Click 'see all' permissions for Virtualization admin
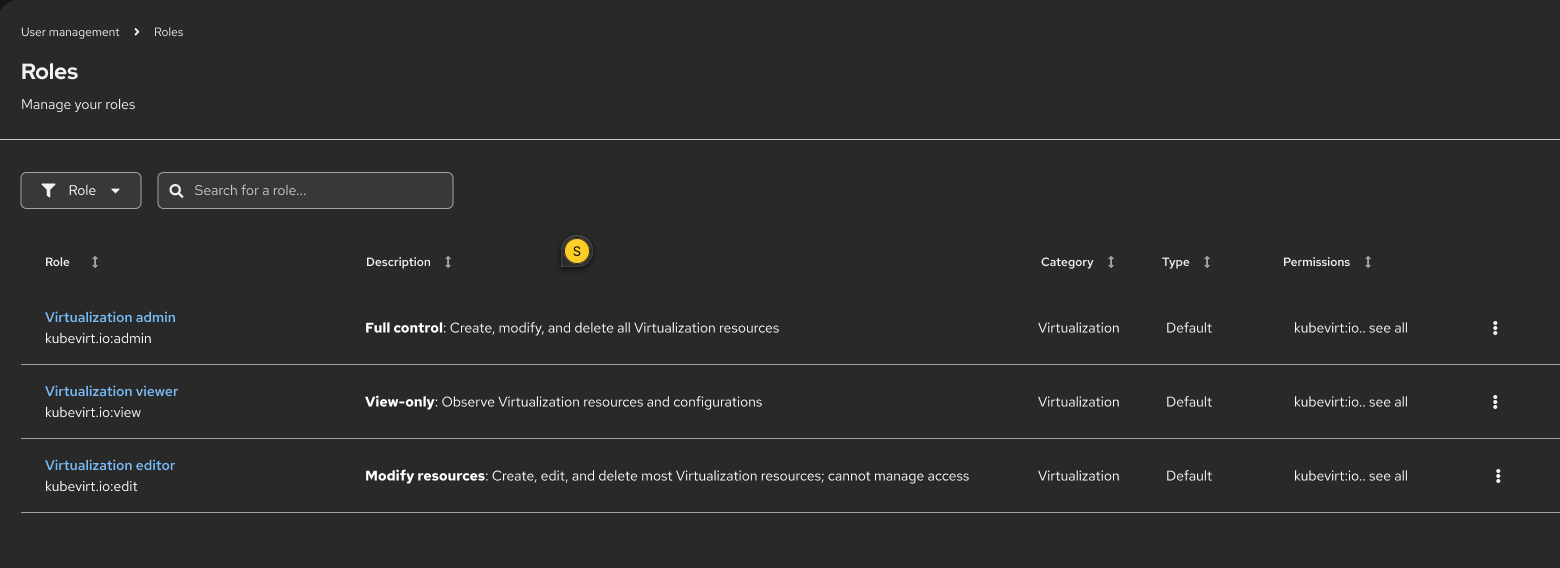Screen dimensions: 1560x568 tap(1388, 328)
